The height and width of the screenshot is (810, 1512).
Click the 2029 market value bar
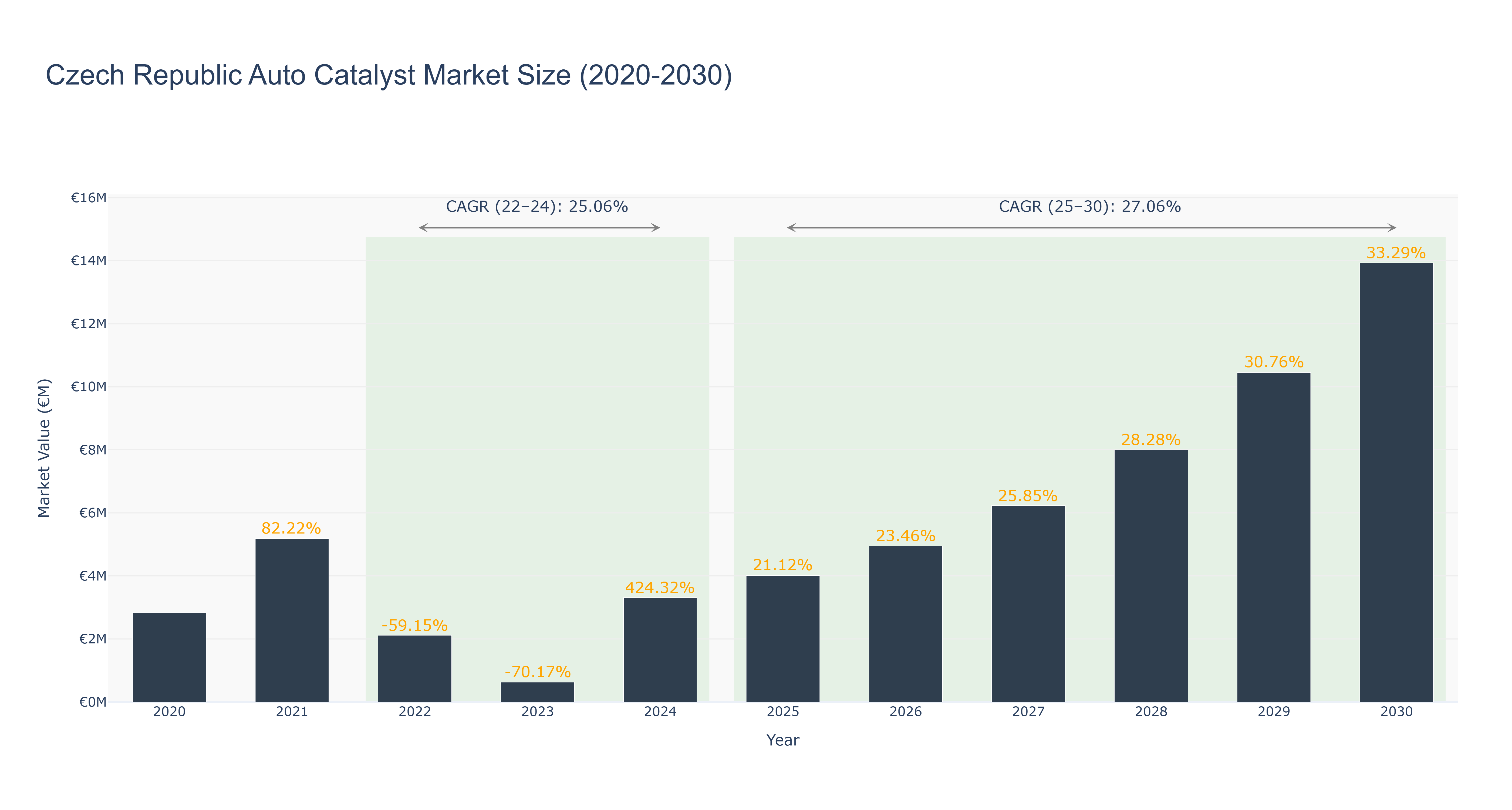(1273, 537)
